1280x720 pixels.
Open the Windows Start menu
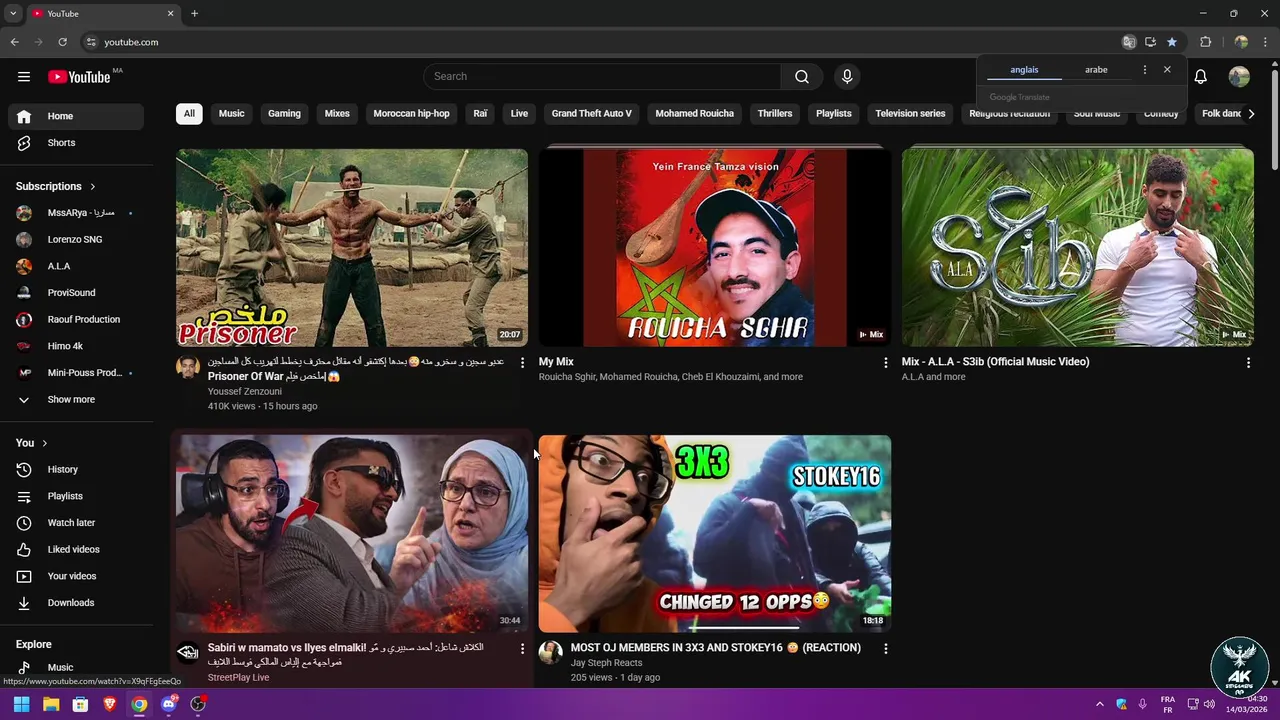[x=21, y=704]
